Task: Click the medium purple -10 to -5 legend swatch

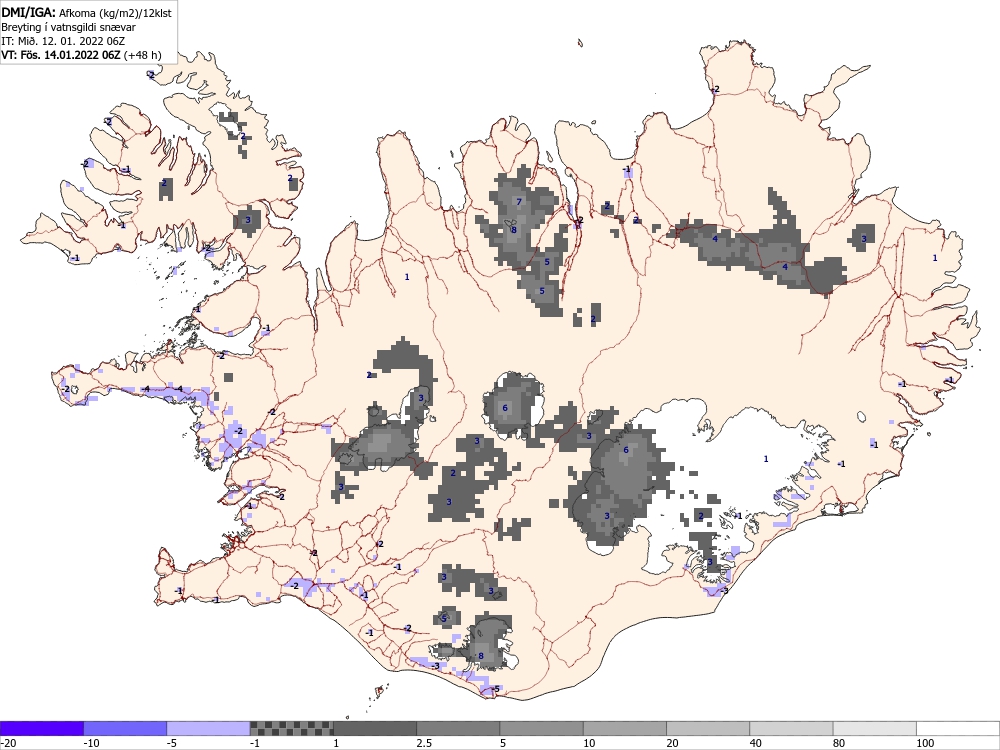Action: coord(125,728)
